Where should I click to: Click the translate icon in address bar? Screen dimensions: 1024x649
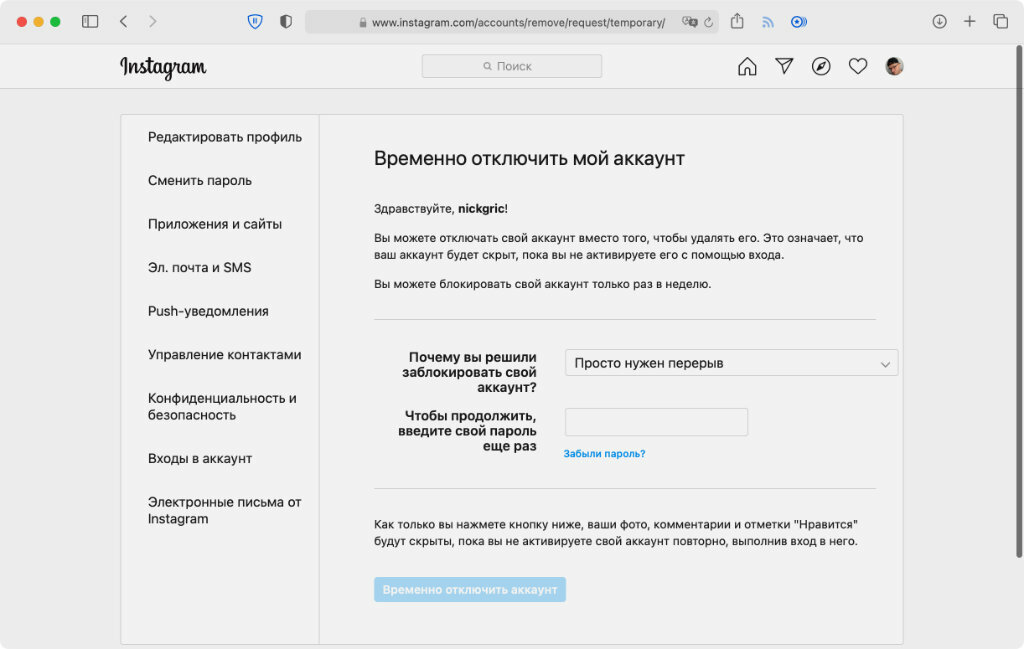(690, 22)
